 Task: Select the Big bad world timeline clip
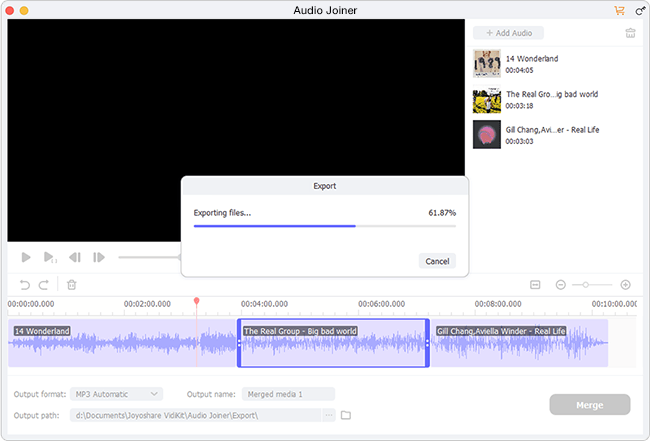[333, 343]
